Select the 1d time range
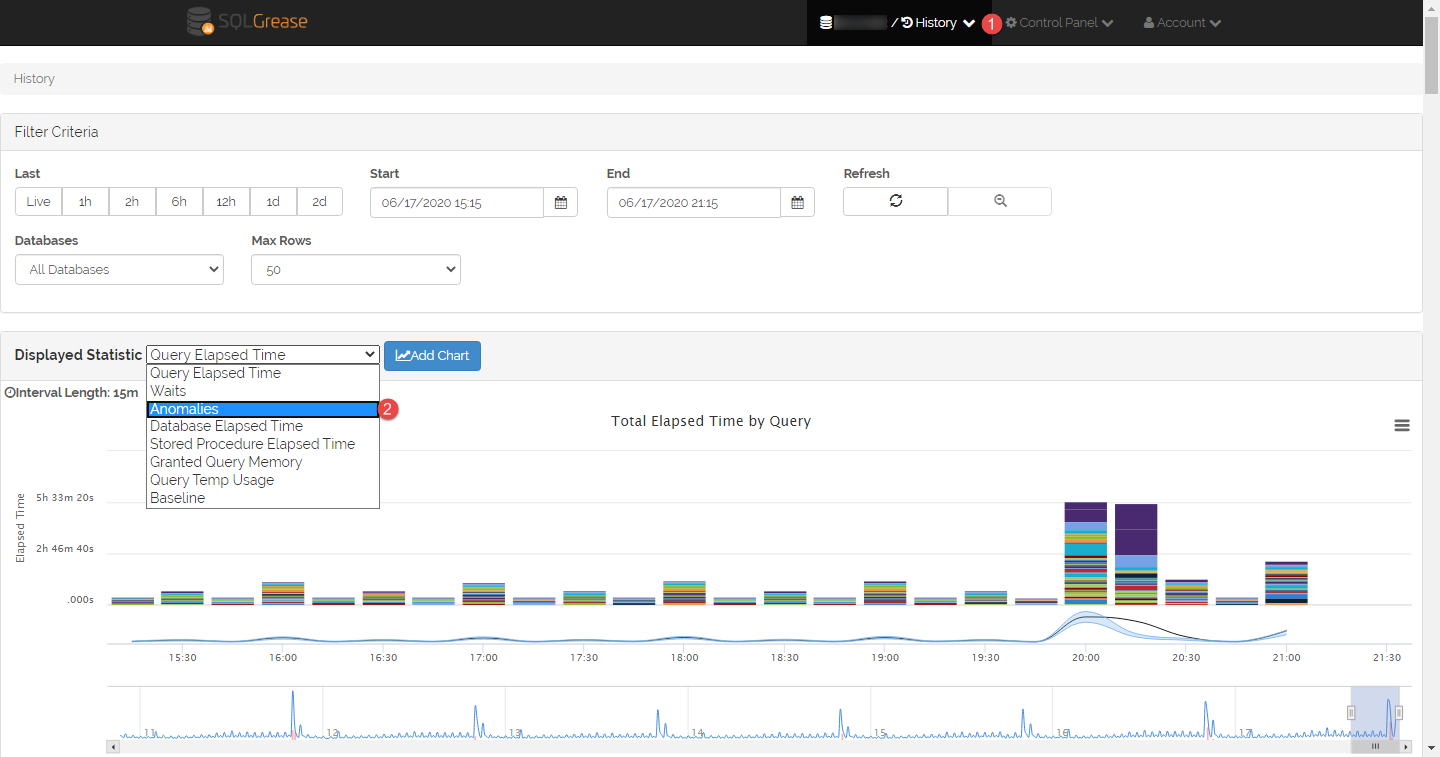 click(x=273, y=202)
